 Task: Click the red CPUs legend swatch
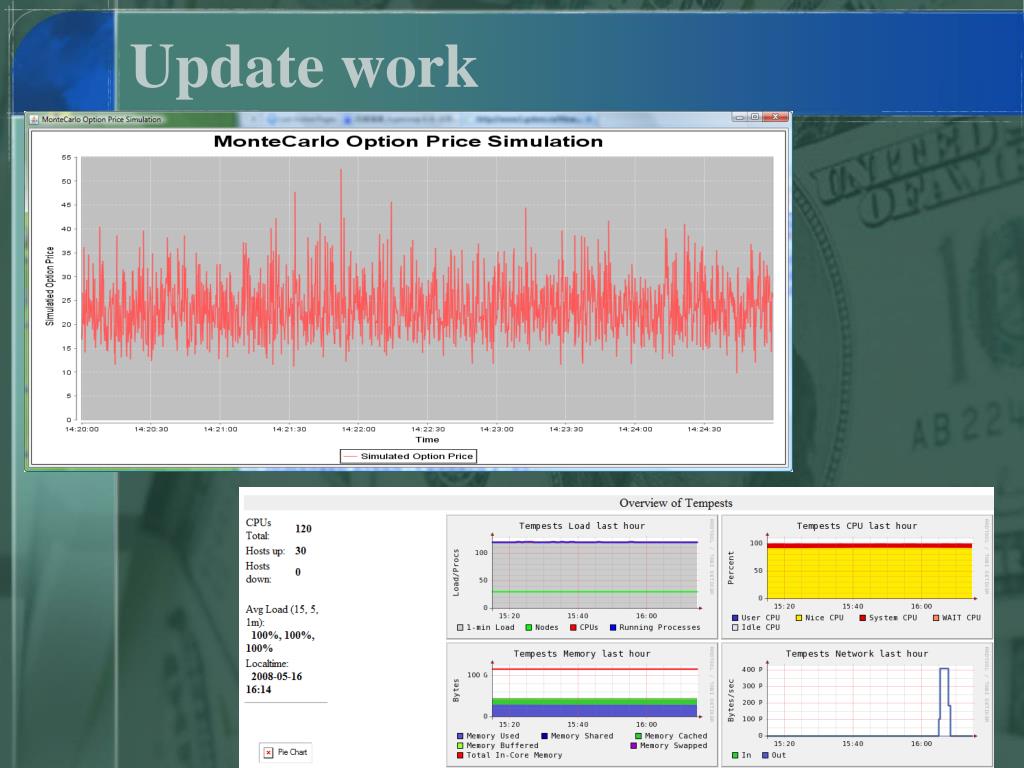point(573,628)
